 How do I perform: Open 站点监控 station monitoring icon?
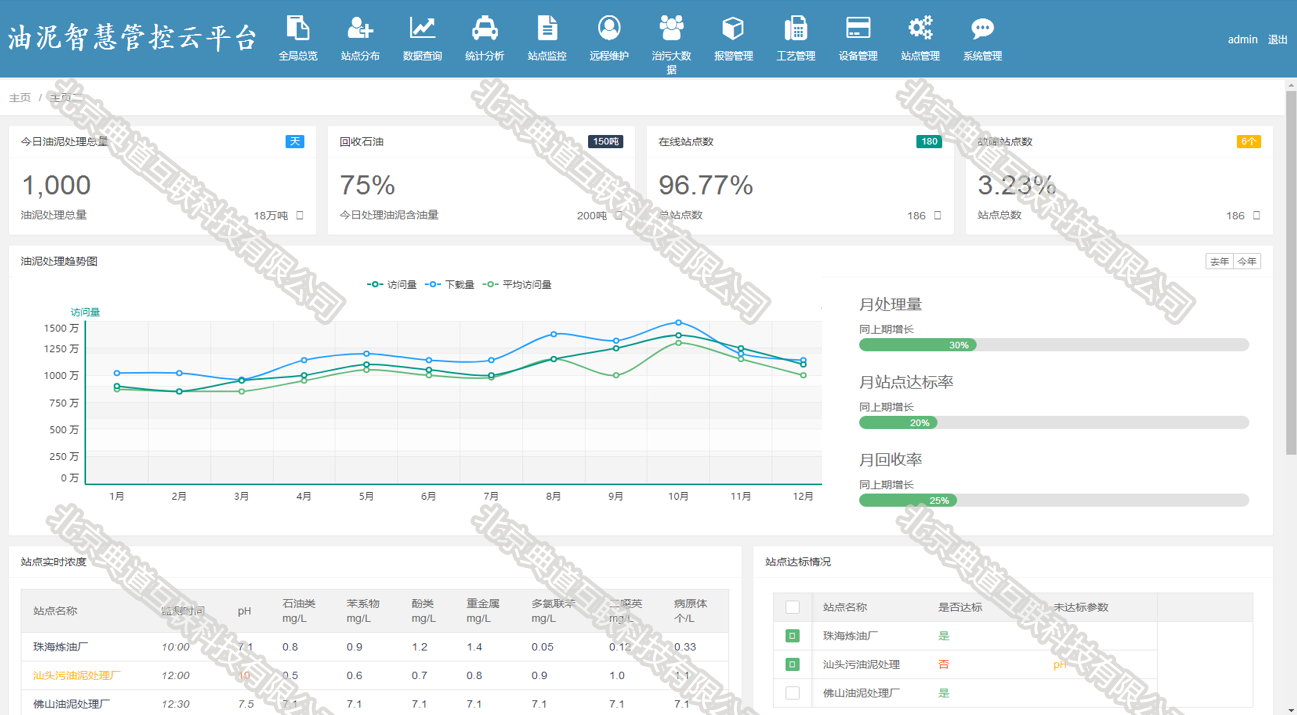click(547, 28)
